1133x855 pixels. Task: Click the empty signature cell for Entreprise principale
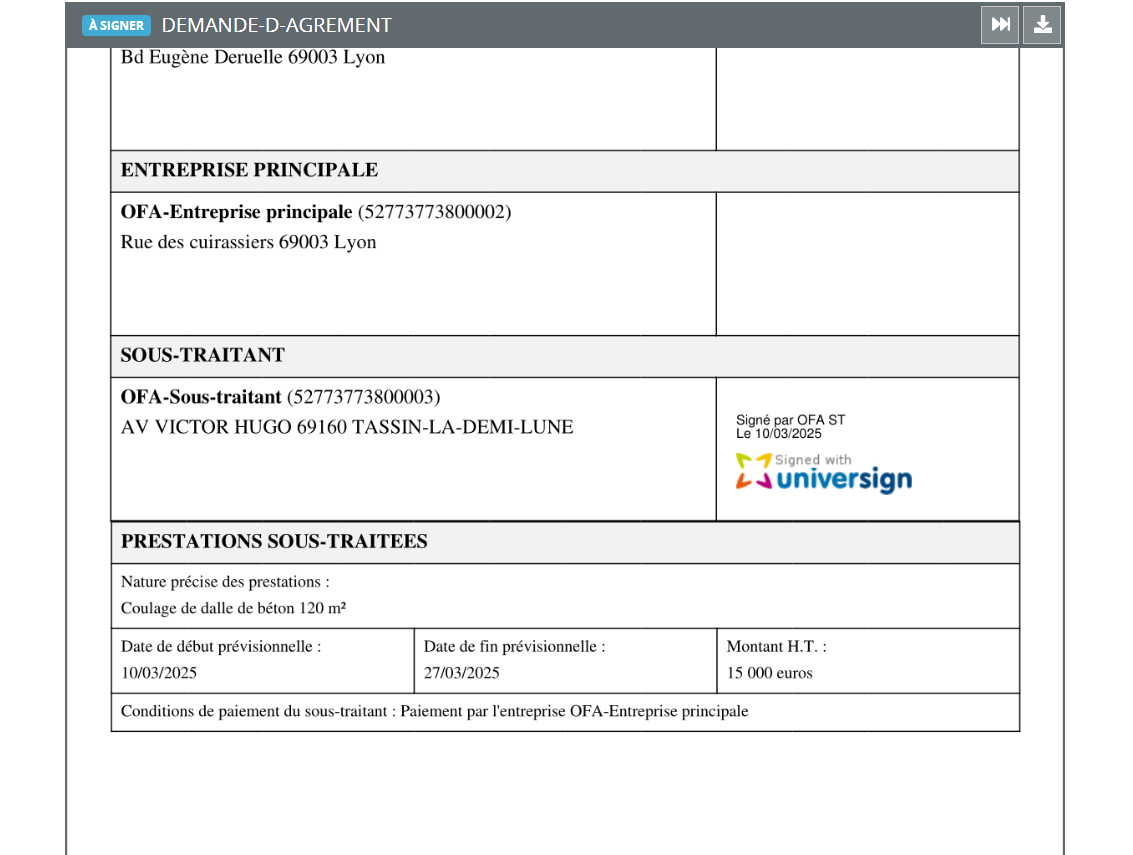coord(867,263)
